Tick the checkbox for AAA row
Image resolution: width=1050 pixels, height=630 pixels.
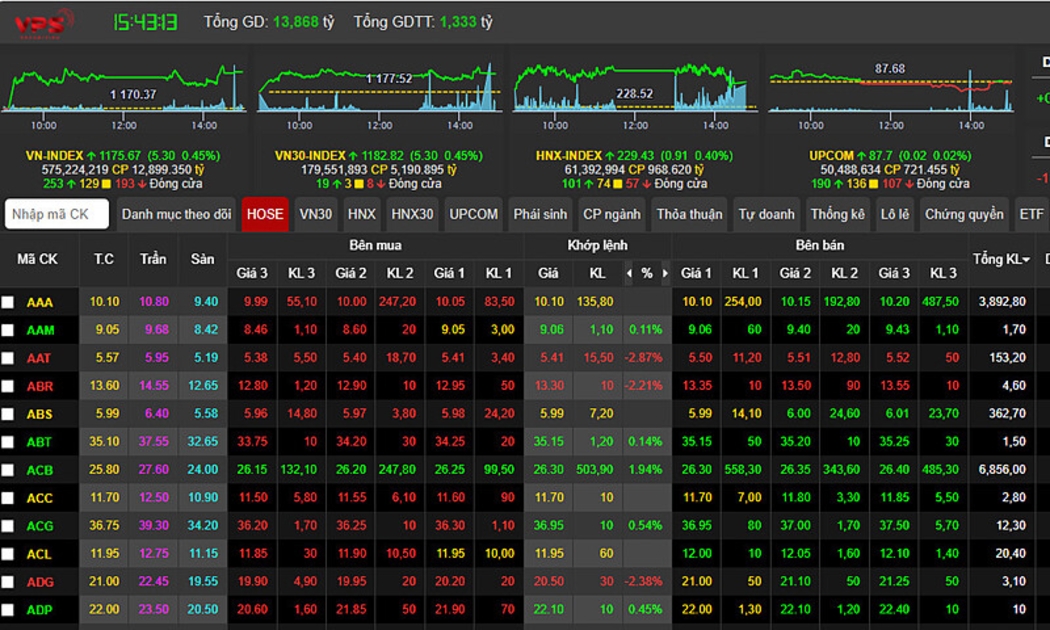[x=8, y=302]
